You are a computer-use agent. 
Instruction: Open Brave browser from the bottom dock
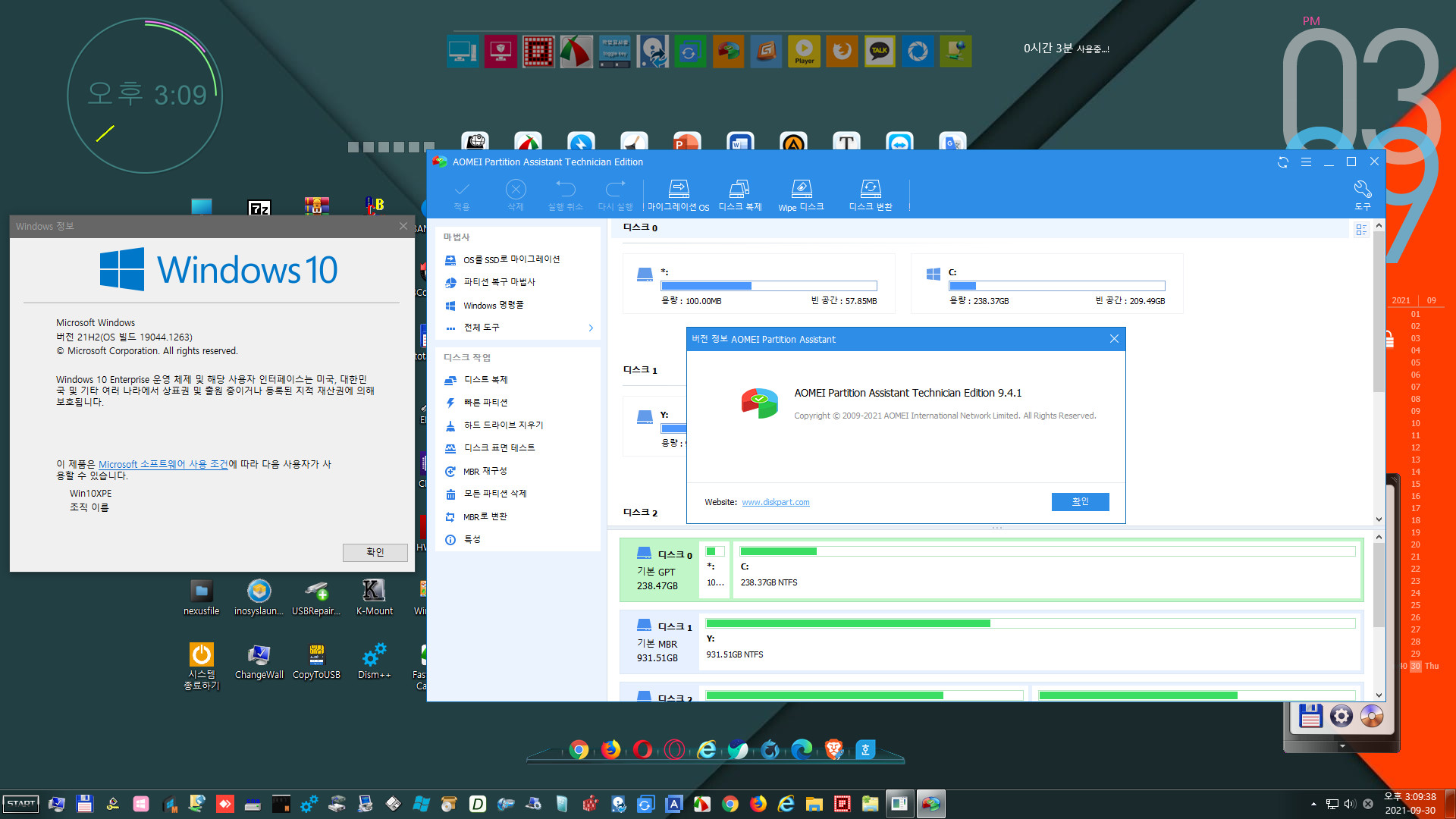click(x=833, y=750)
